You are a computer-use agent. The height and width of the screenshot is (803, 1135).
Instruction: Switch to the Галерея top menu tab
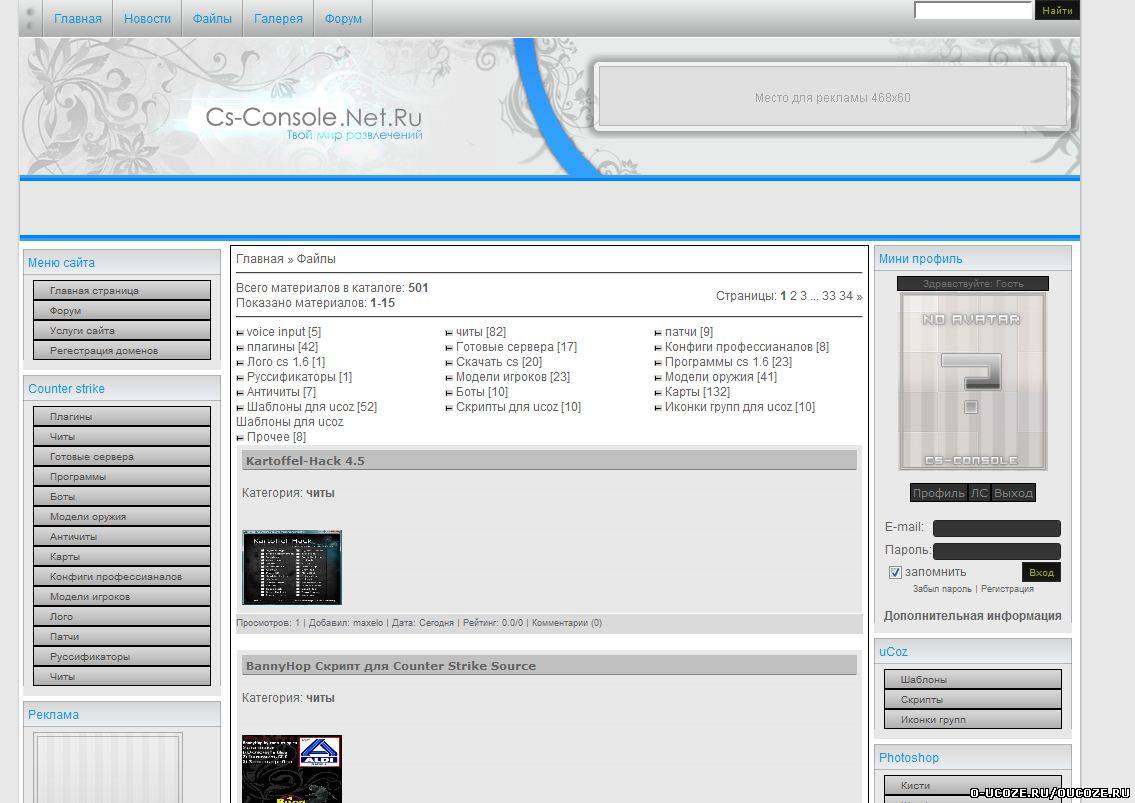tap(278, 19)
